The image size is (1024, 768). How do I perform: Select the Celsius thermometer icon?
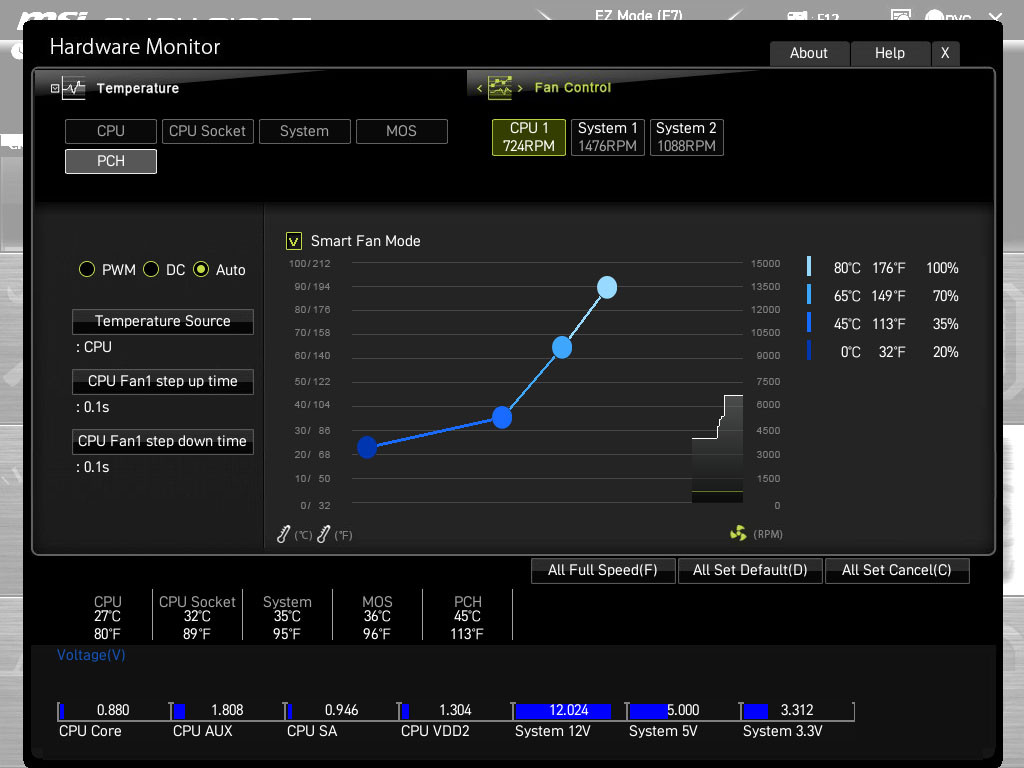point(283,534)
